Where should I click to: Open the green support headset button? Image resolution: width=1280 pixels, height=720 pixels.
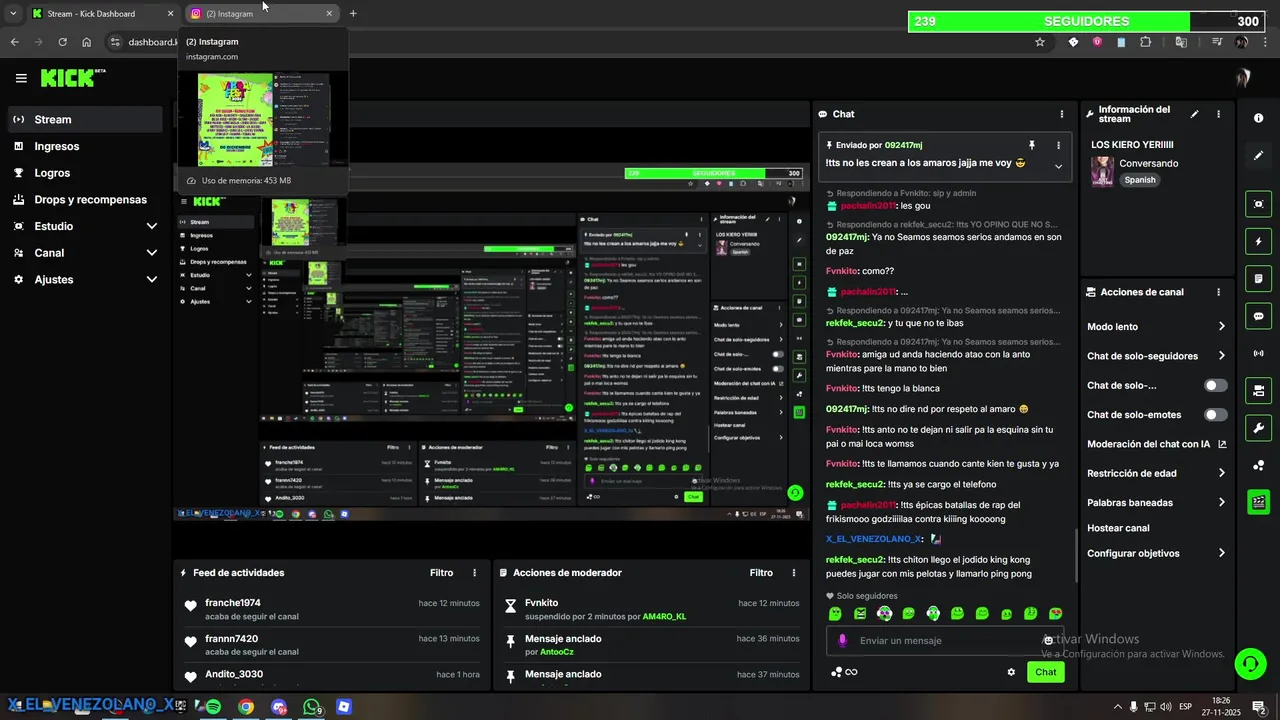click(1249, 663)
